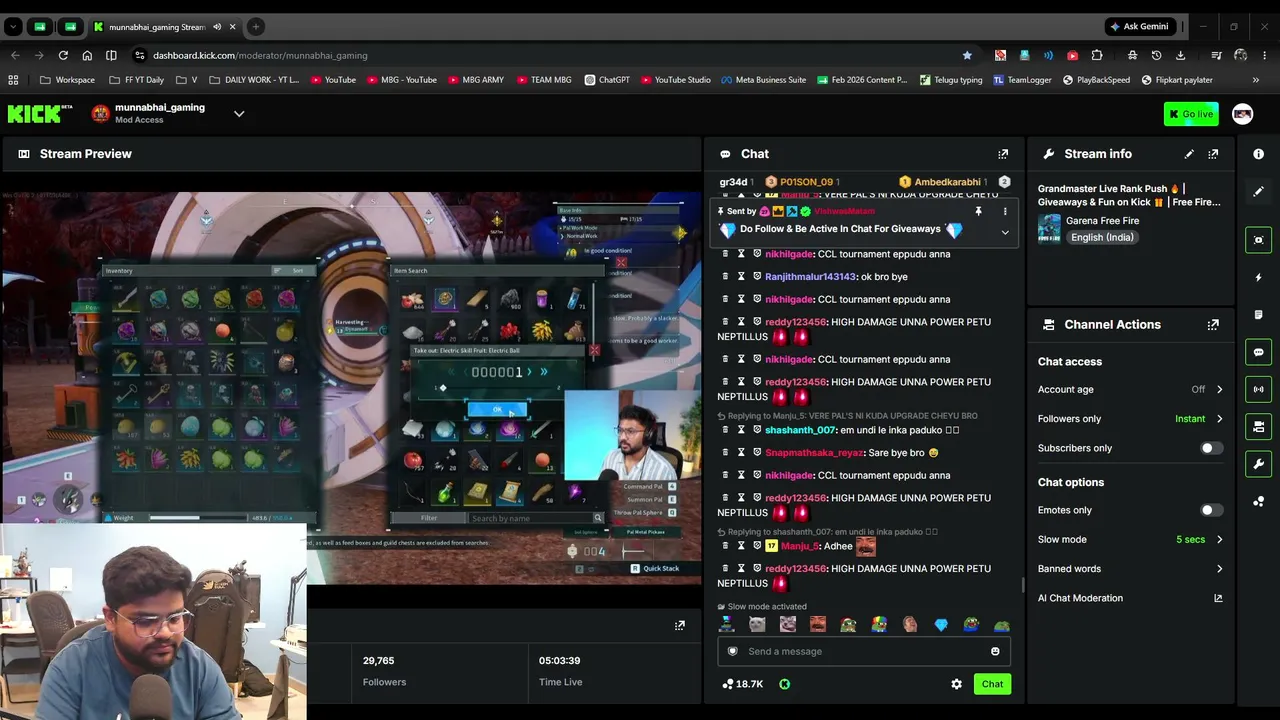Image resolution: width=1280 pixels, height=720 pixels.
Task: Expand the Stream Preview pop-out icon
Action: pyautogui.click(x=680, y=625)
